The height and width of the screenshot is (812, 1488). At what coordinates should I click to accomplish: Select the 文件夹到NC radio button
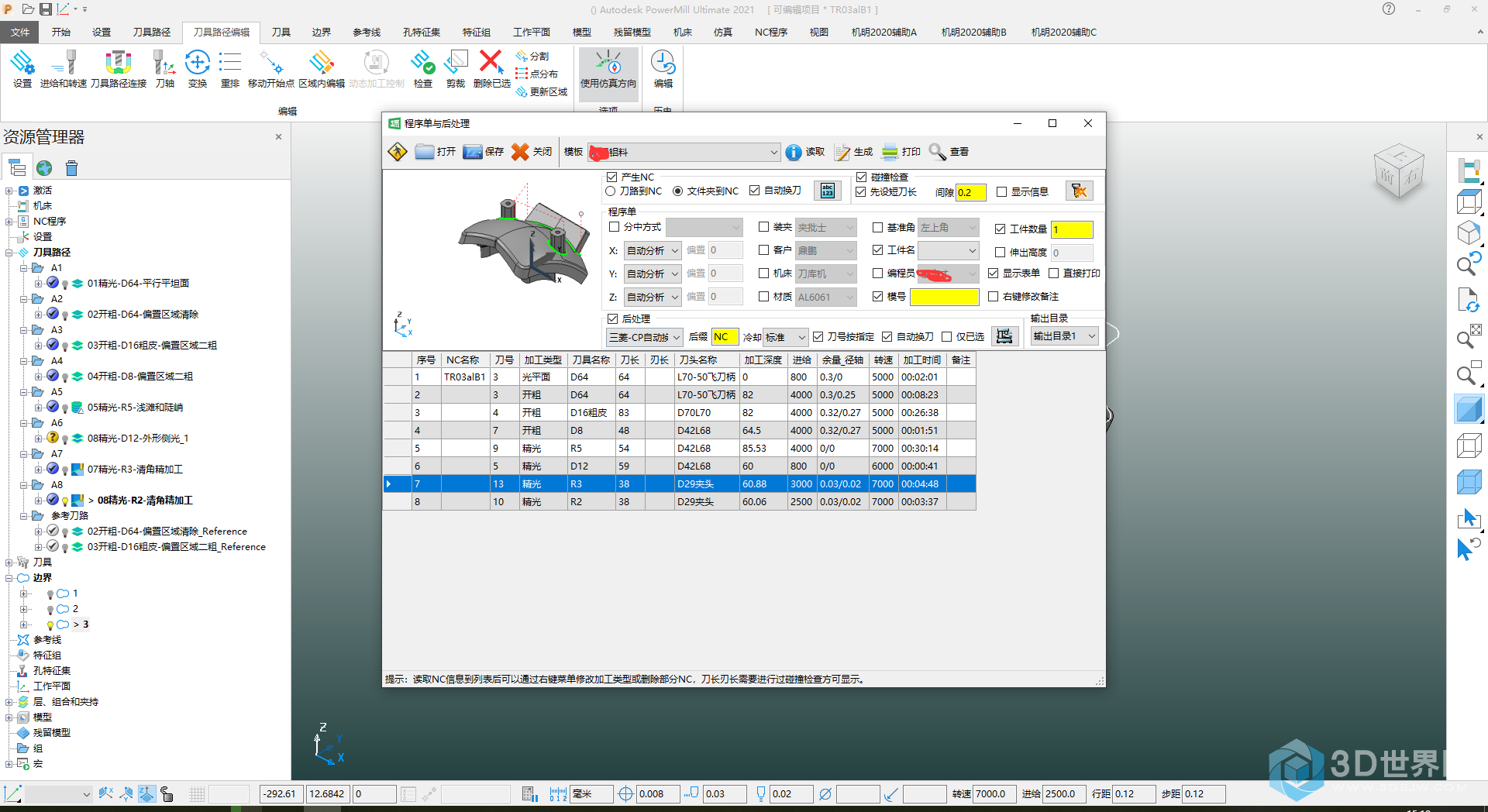(x=678, y=191)
